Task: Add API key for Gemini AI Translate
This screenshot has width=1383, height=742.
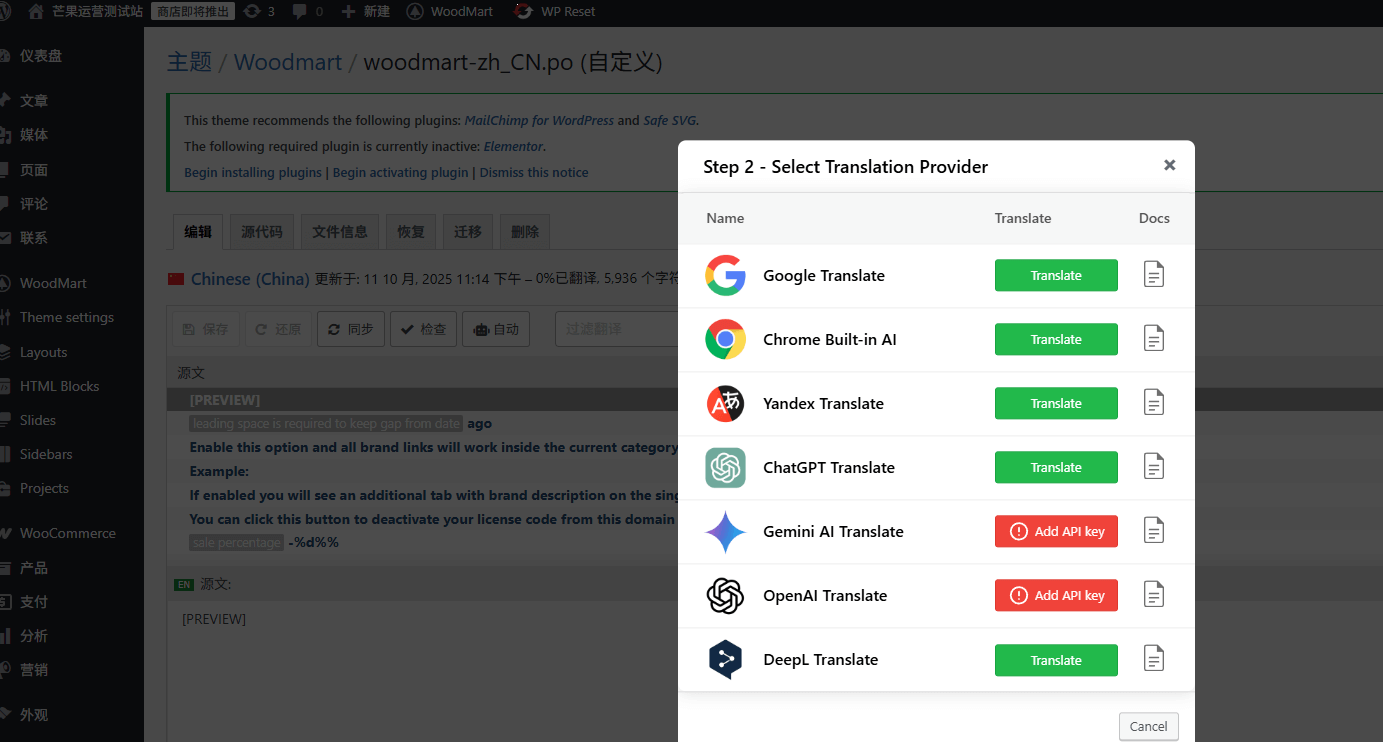Action: coord(1056,531)
